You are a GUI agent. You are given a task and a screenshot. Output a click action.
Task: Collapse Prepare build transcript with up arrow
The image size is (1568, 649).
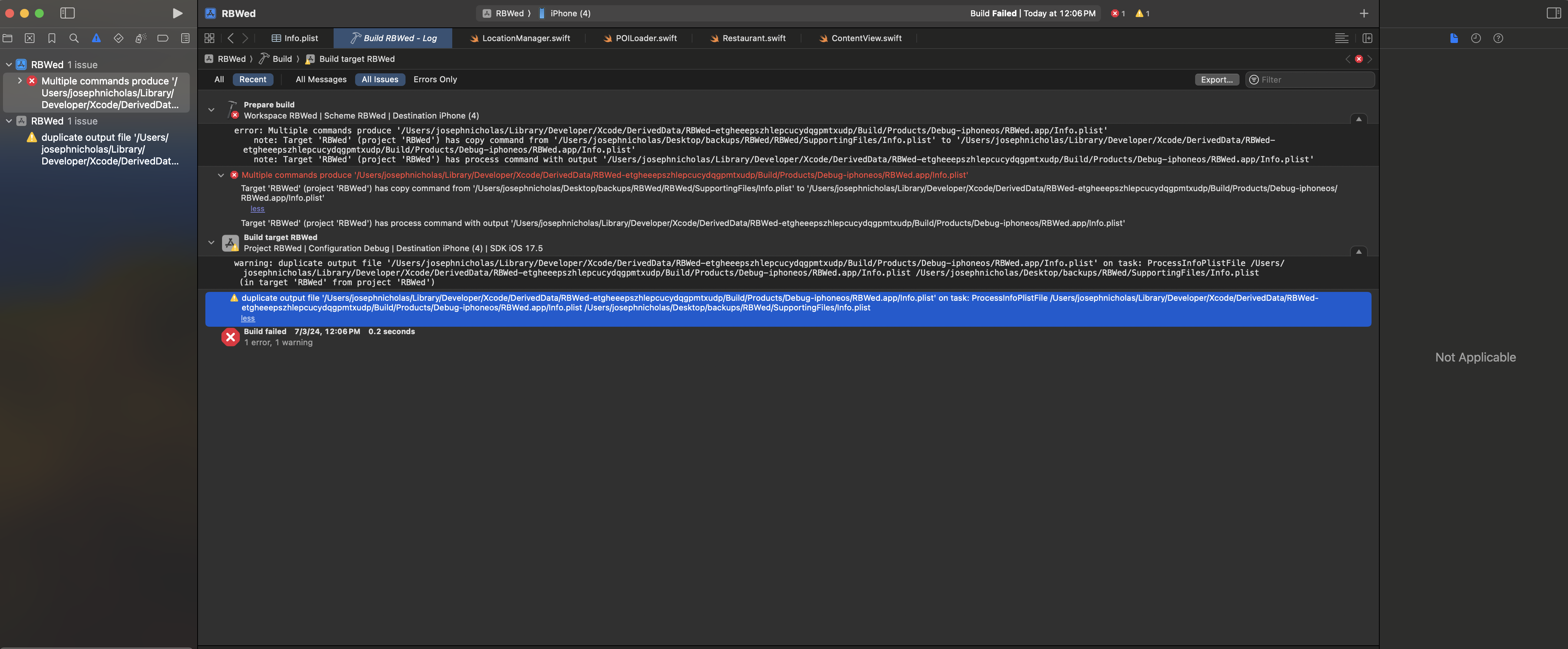click(x=1359, y=119)
